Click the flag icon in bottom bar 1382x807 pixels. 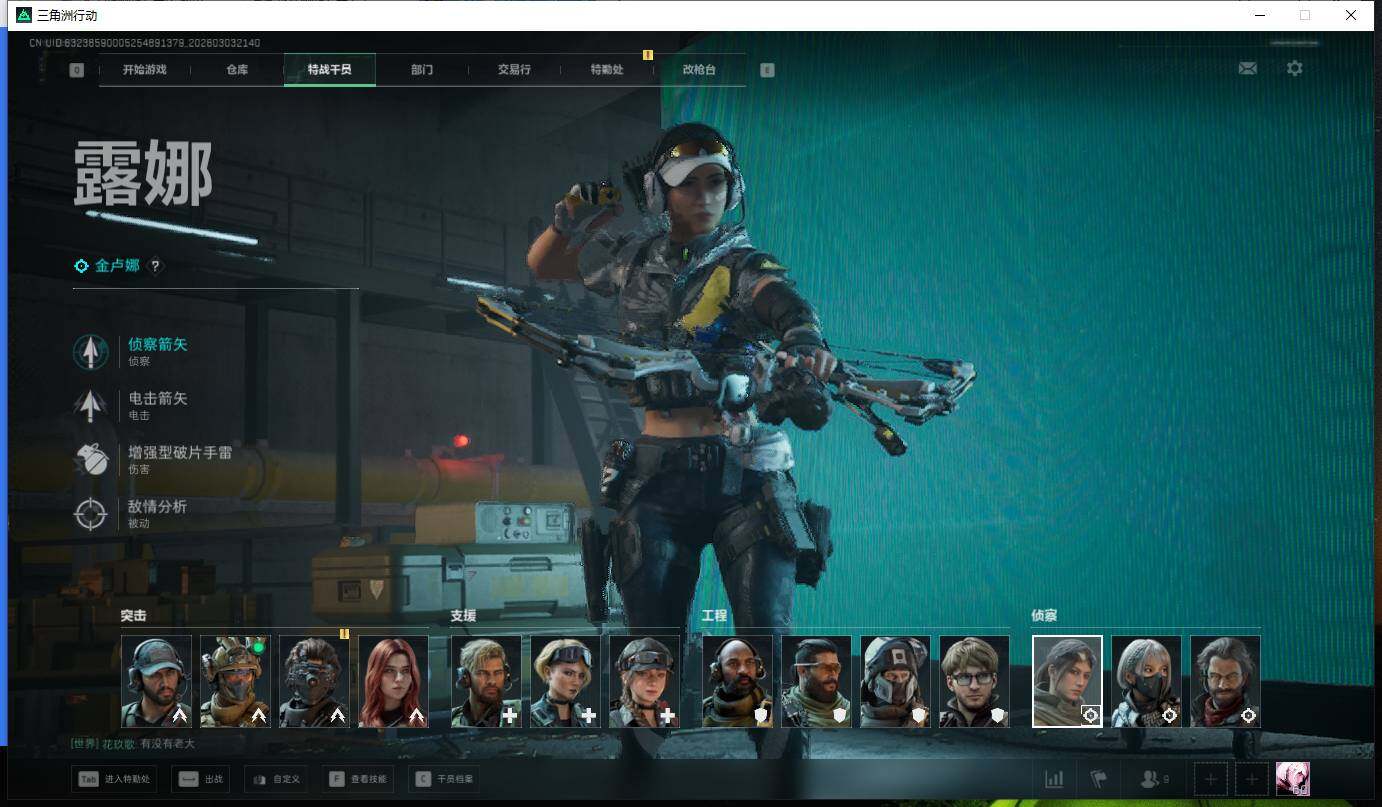pyautogui.click(x=1099, y=779)
